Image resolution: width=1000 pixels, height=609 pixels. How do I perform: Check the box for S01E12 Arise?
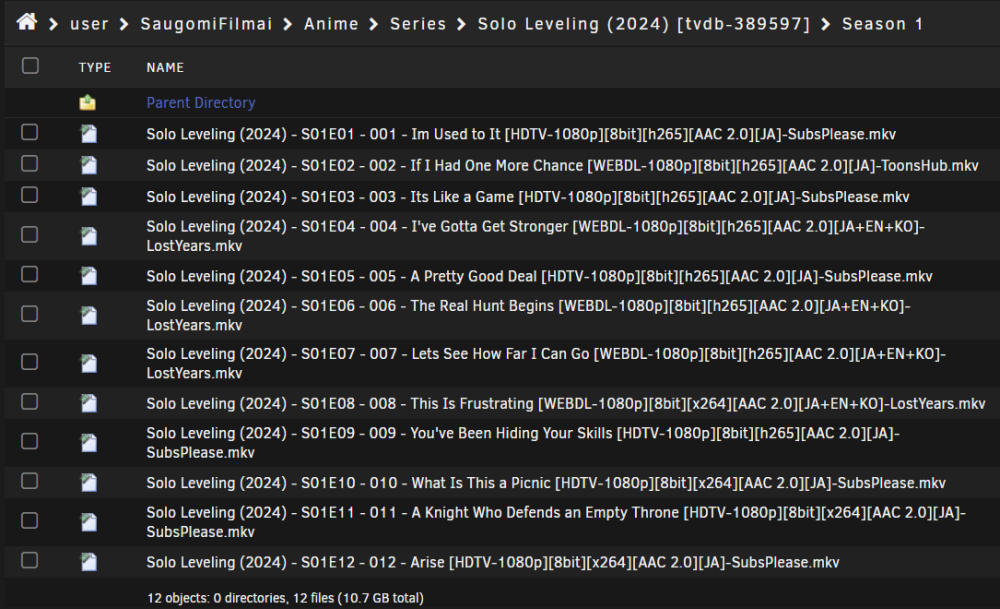coord(29,561)
